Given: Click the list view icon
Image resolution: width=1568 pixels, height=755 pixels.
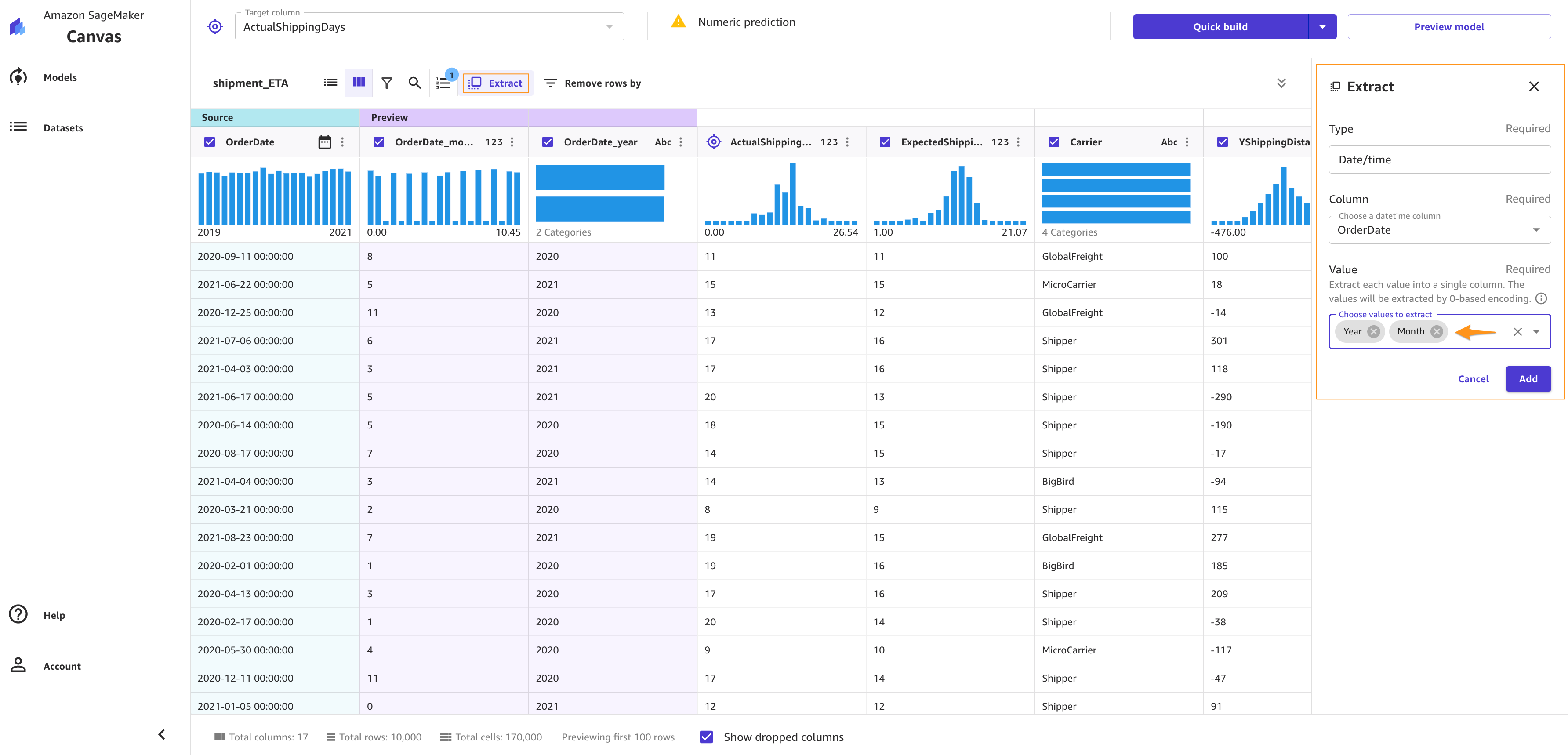Looking at the screenshot, I should 330,83.
